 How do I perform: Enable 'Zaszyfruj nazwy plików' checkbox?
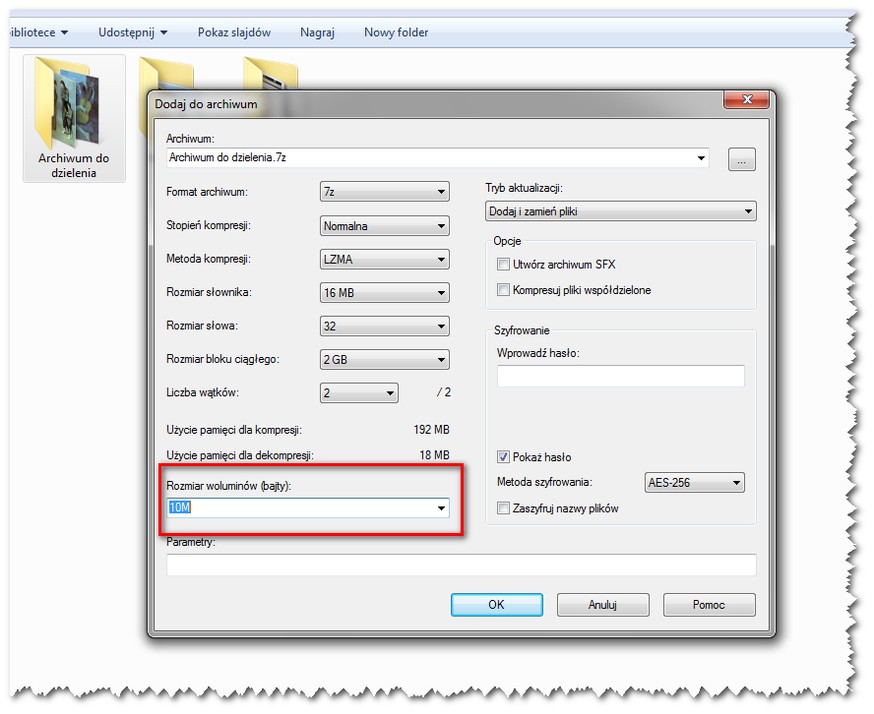[x=504, y=508]
